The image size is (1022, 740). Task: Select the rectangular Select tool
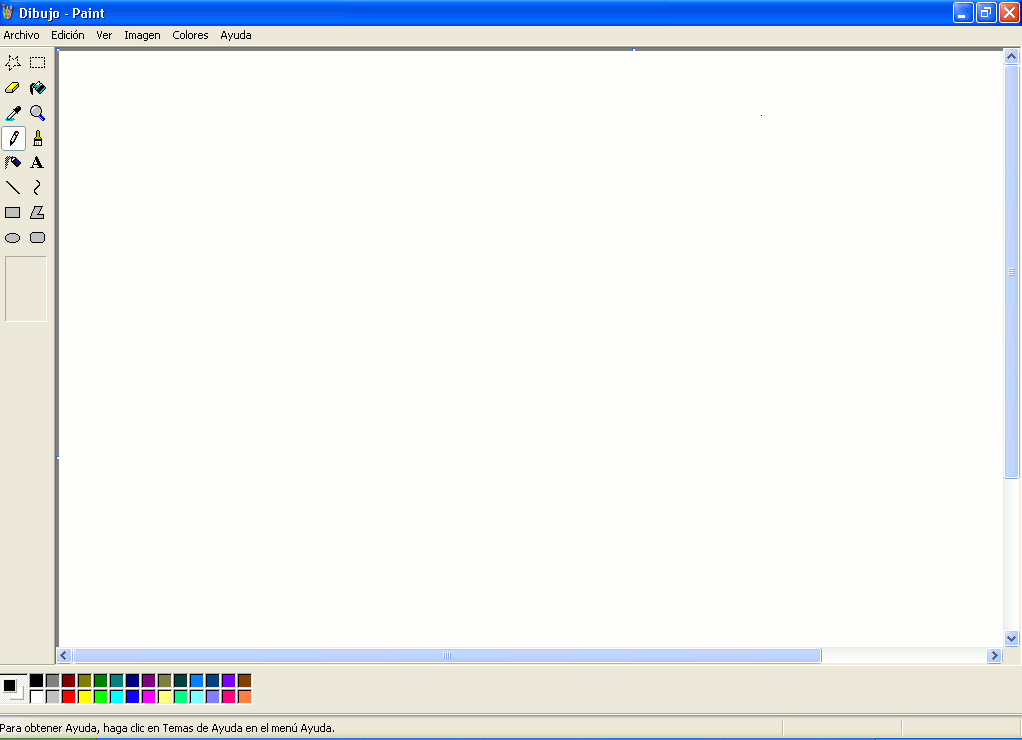click(x=37, y=63)
